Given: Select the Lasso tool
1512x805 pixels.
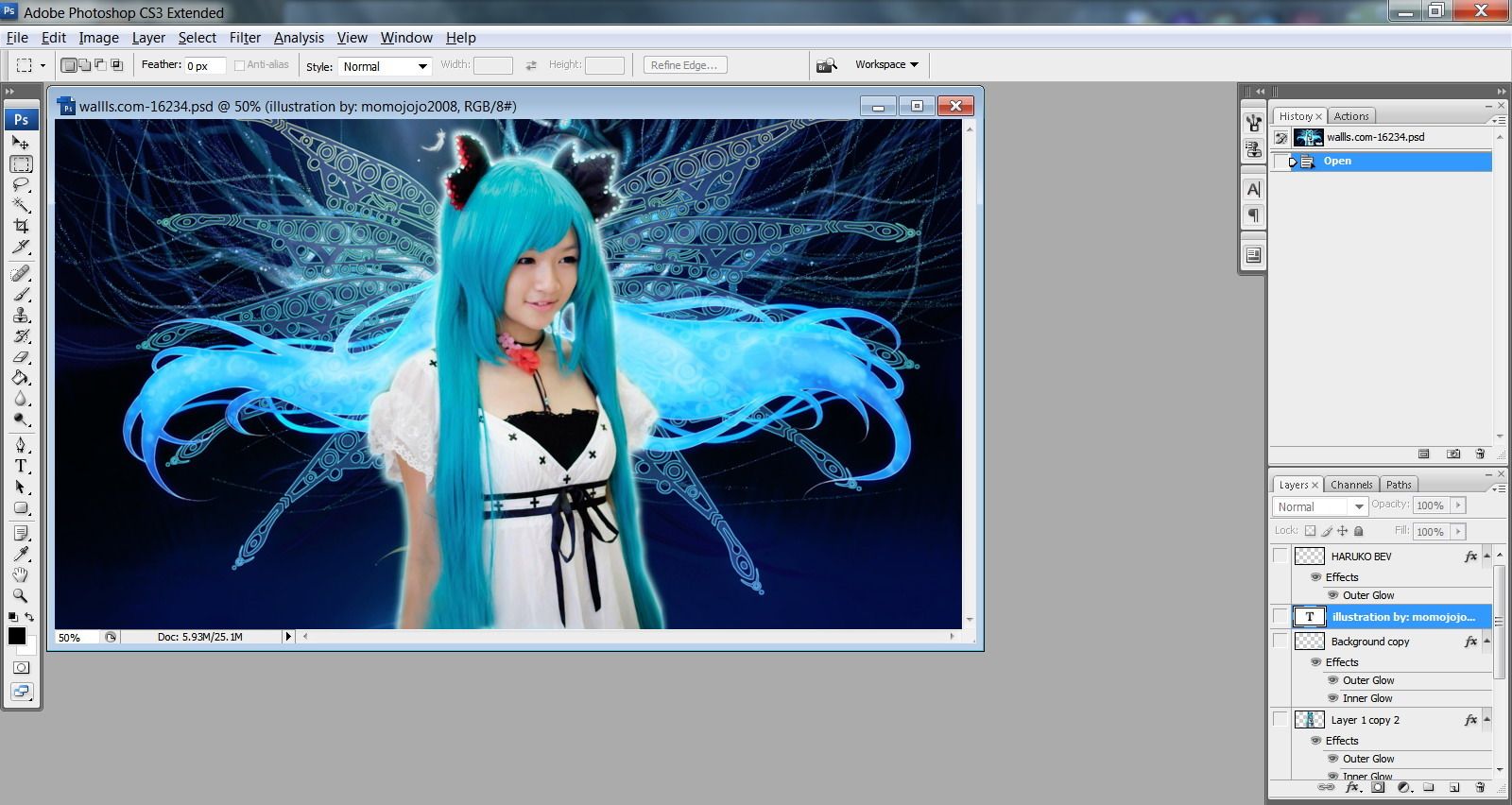Looking at the screenshot, I should point(21,185).
